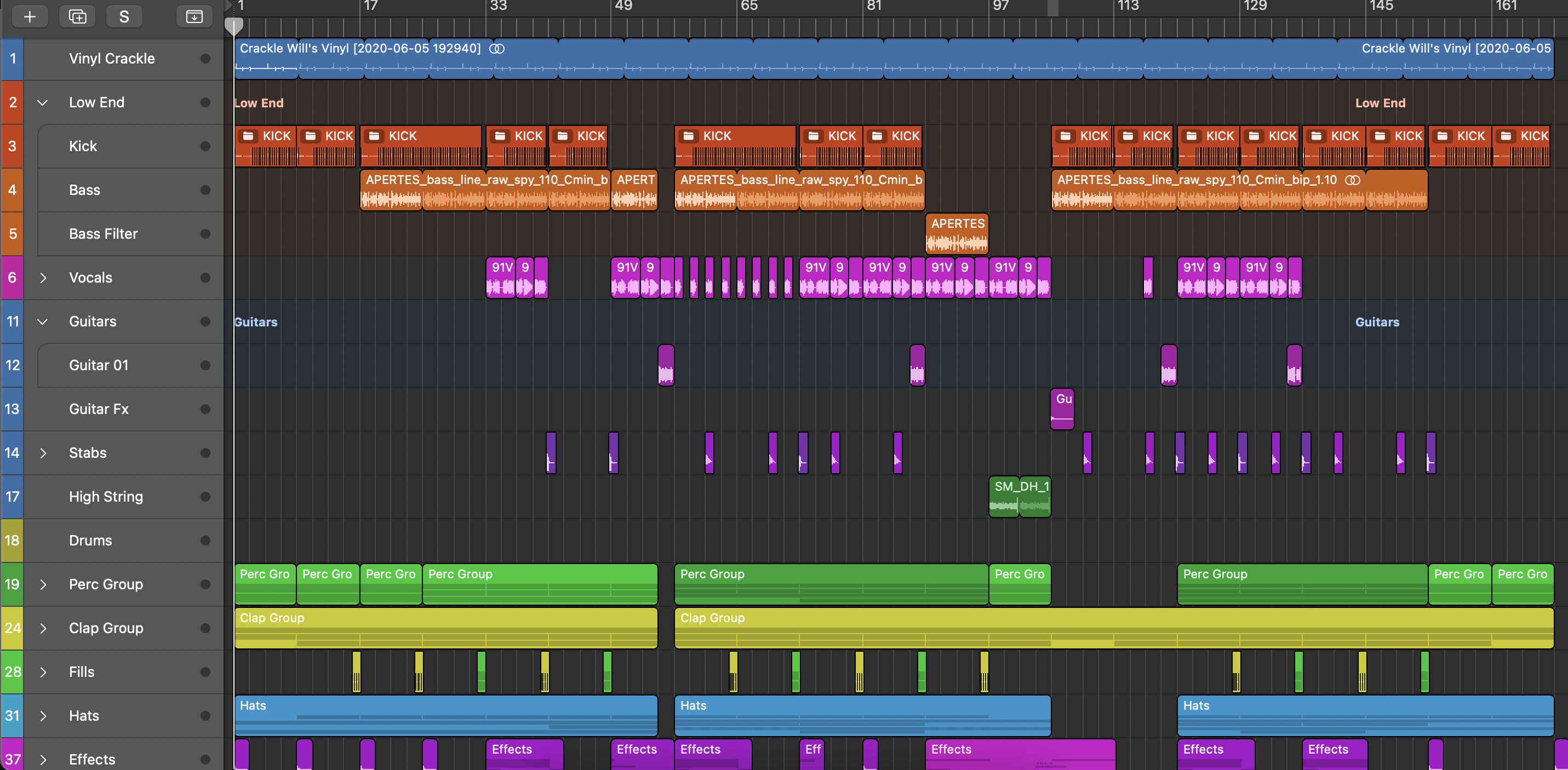Screen dimensions: 1568x770
Task: Toggle the Vinyl Crackle track dot
Action: (x=205, y=59)
